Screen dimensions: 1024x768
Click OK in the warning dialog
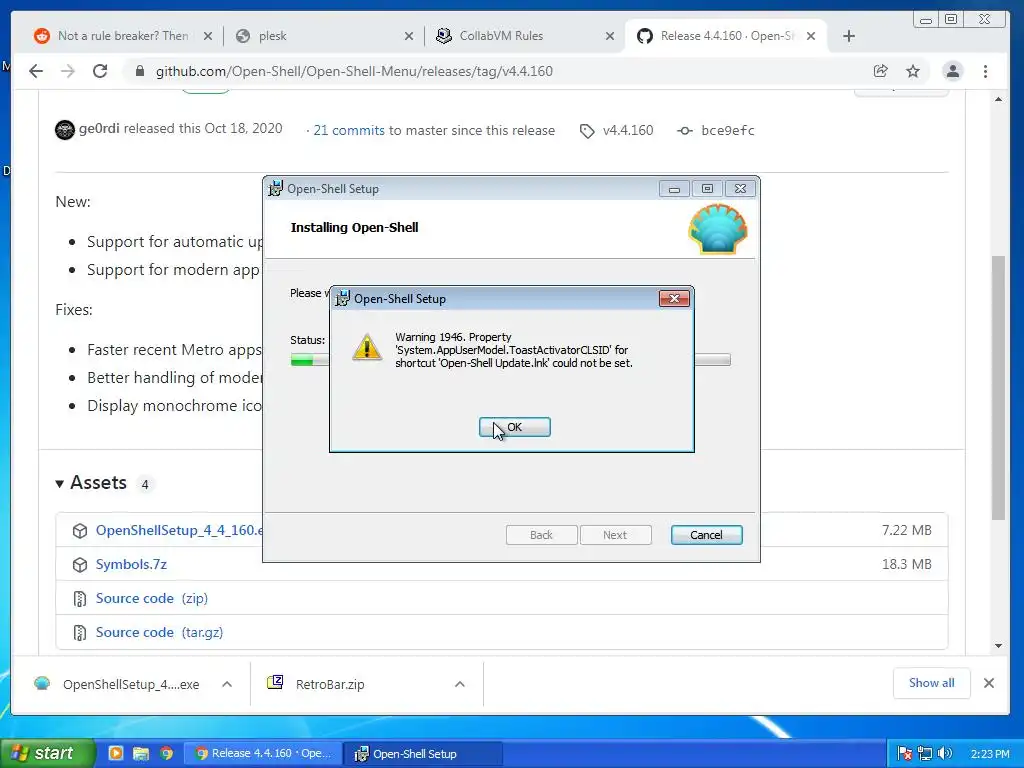pyautogui.click(x=515, y=427)
